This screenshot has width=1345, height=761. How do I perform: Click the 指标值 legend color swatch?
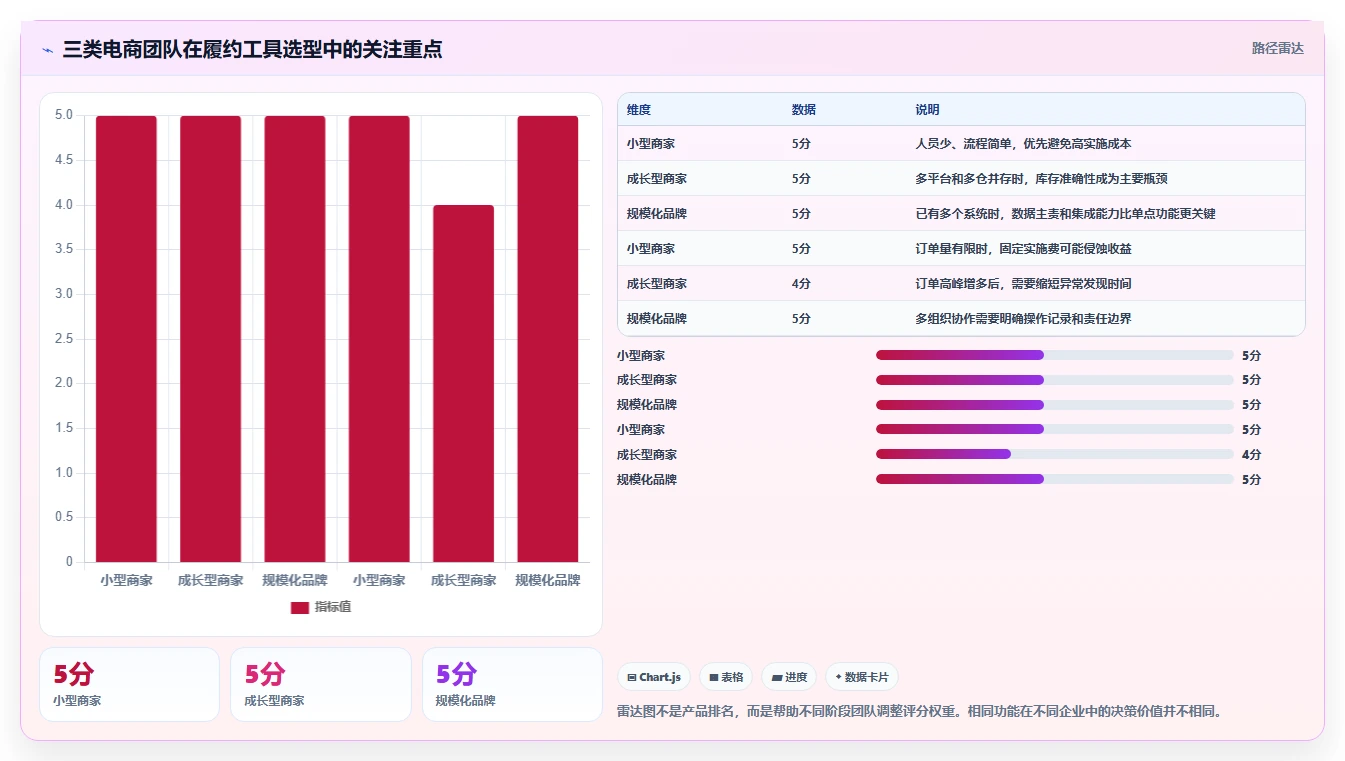pyautogui.click(x=300, y=608)
